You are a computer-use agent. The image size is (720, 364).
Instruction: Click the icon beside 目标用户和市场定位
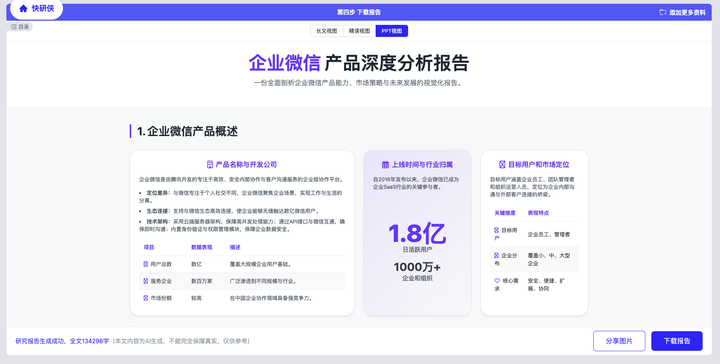502,164
